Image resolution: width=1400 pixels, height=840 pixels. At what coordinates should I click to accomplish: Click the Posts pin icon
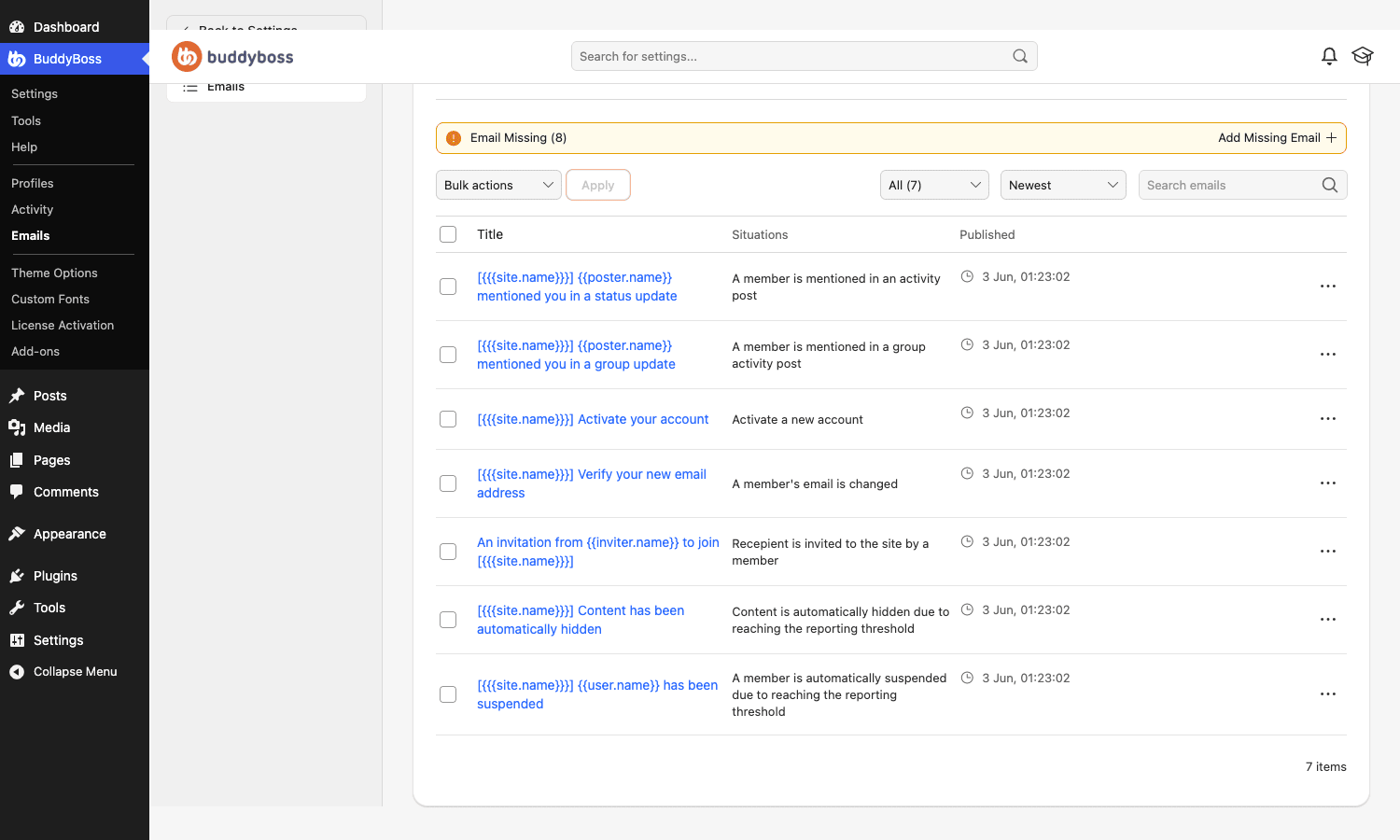pyautogui.click(x=17, y=396)
